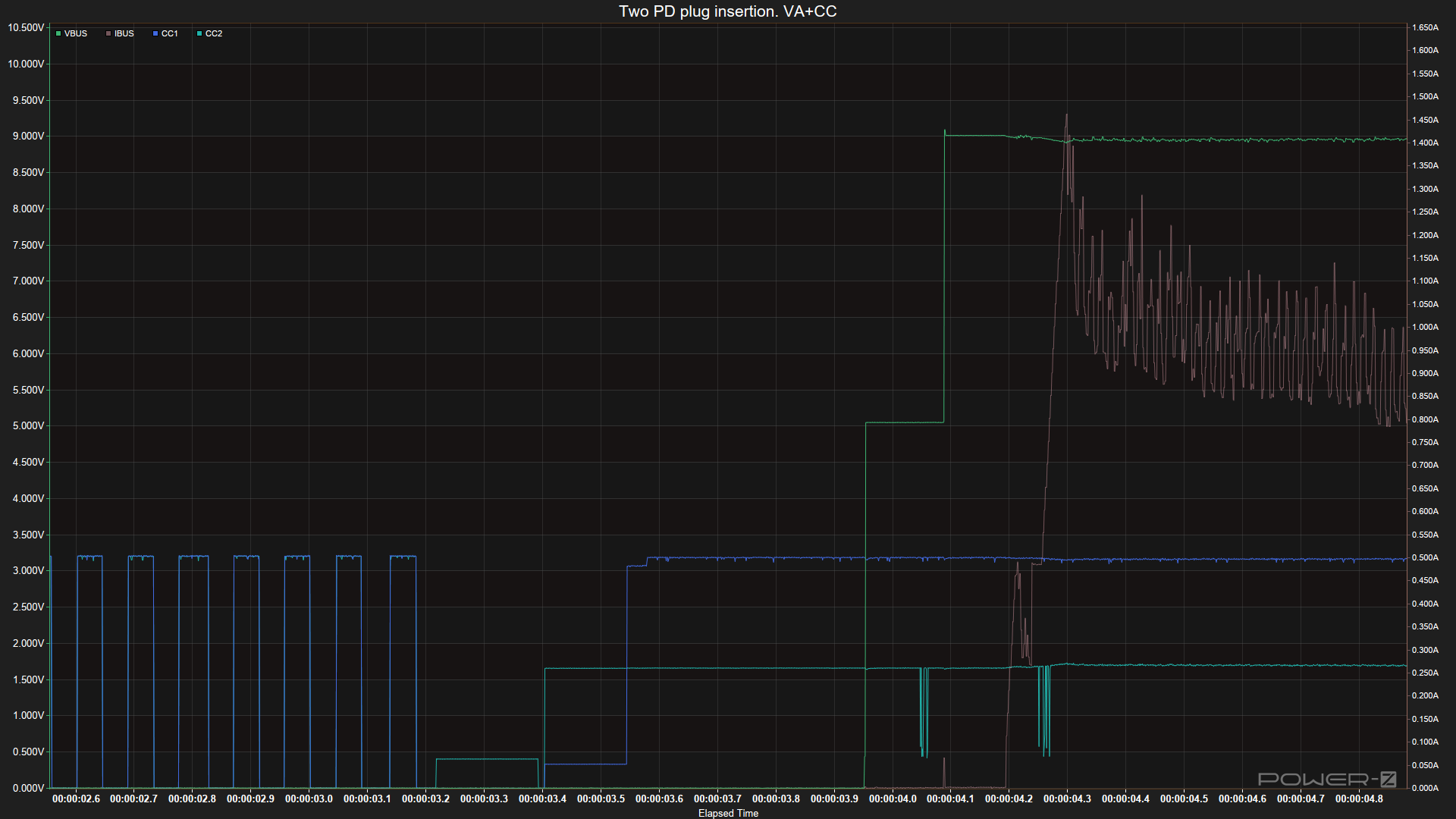Click the 00:00:04.8 time axis tick
This screenshot has height=819, width=1456.
tap(1359, 799)
